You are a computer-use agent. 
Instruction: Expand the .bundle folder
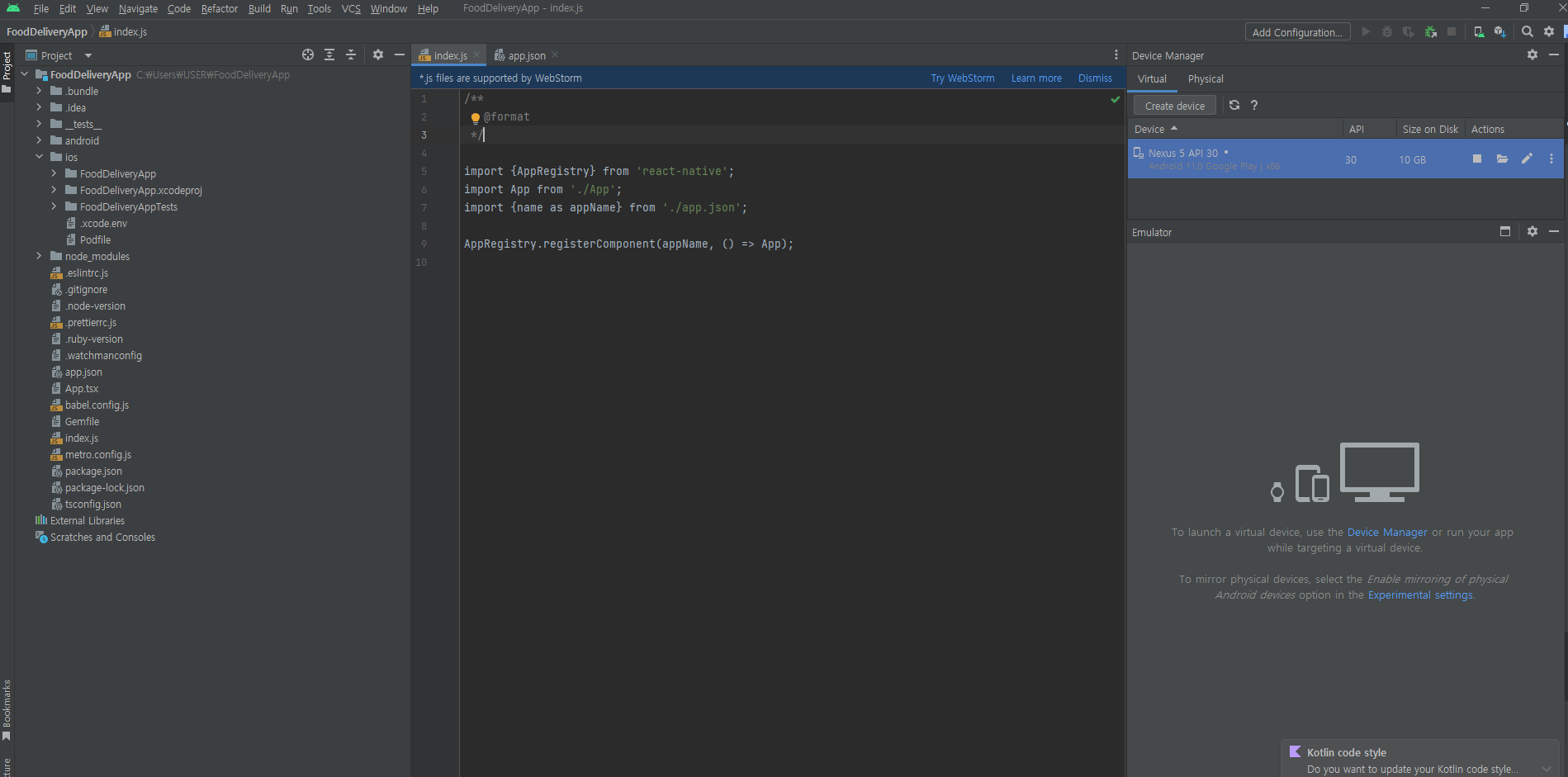point(39,91)
